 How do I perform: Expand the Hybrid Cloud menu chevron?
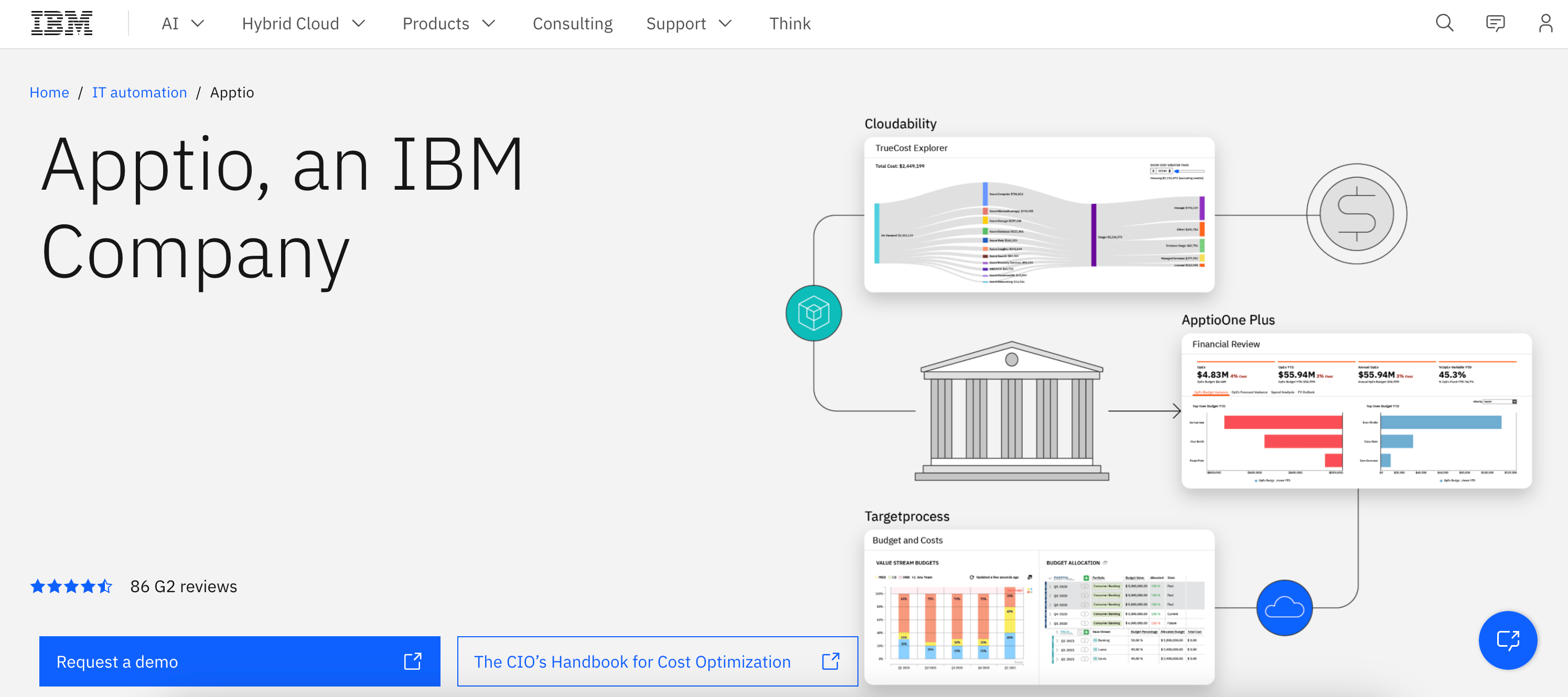[x=359, y=24]
